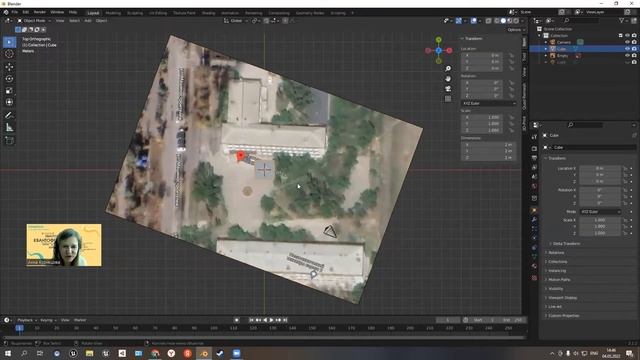Expand the Visibility panel
Screen dimensions: 640x360
[x=555, y=289]
